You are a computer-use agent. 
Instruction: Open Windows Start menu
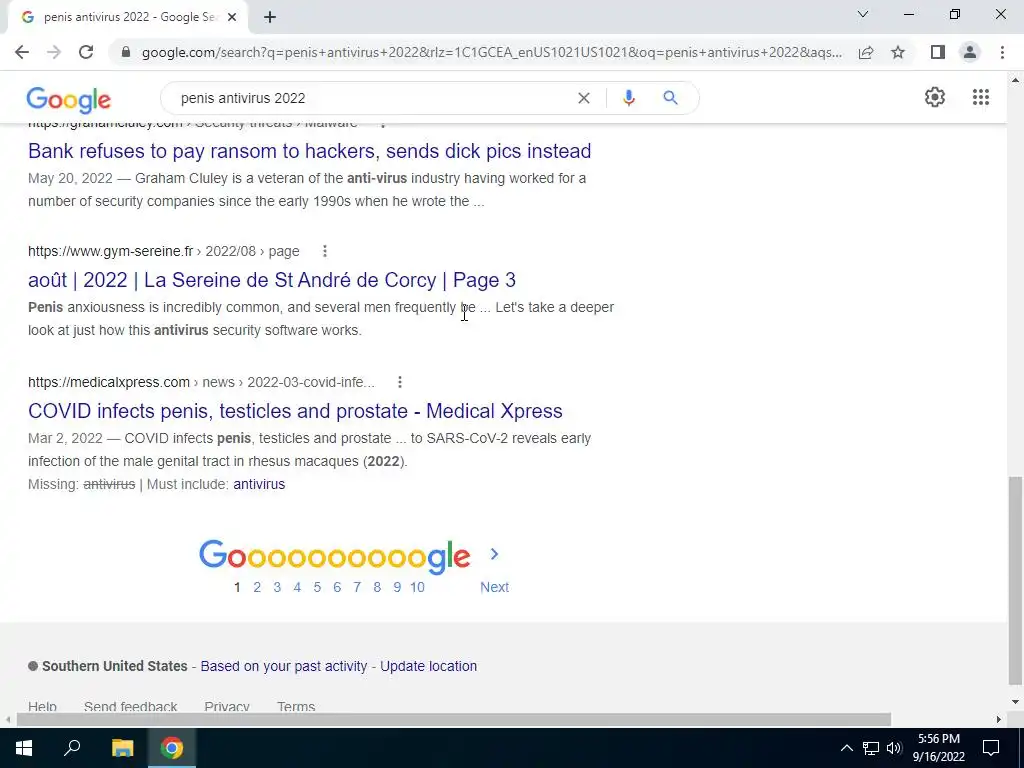point(24,748)
